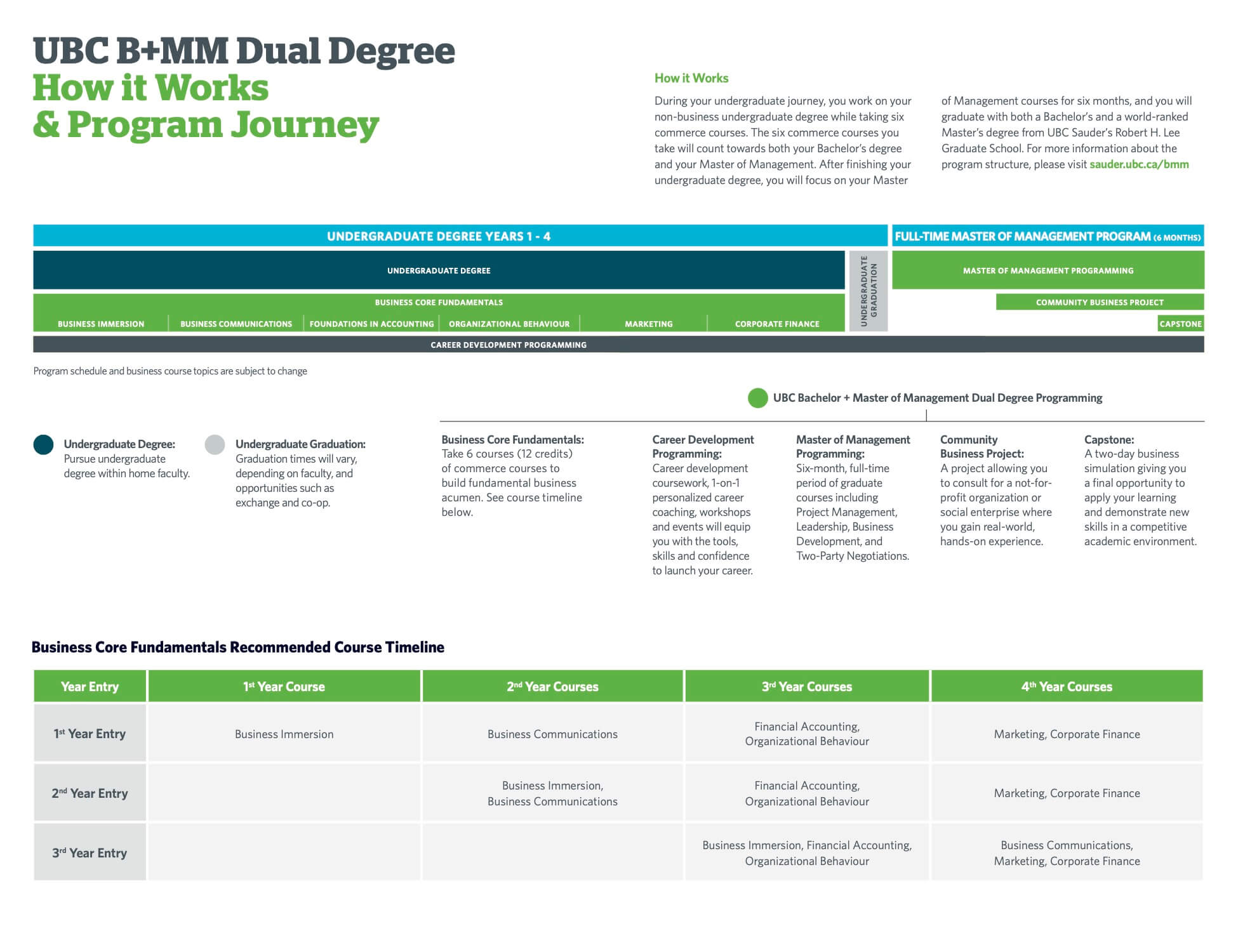Image resolution: width=1238 pixels, height=952 pixels.
Task: Click 2nd Year Entry Business Immersion, Business Communications cell
Action: pos(552,793)
